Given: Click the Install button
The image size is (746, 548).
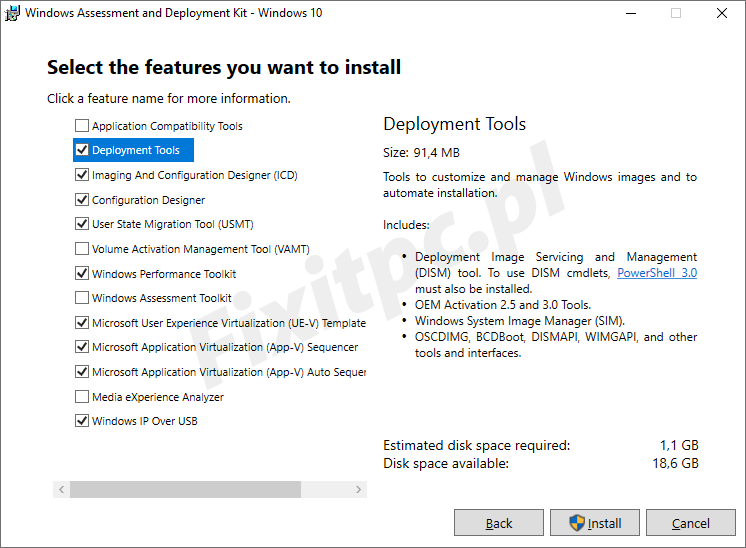Looking at the screenshot, I should click(x=595, y=523).
